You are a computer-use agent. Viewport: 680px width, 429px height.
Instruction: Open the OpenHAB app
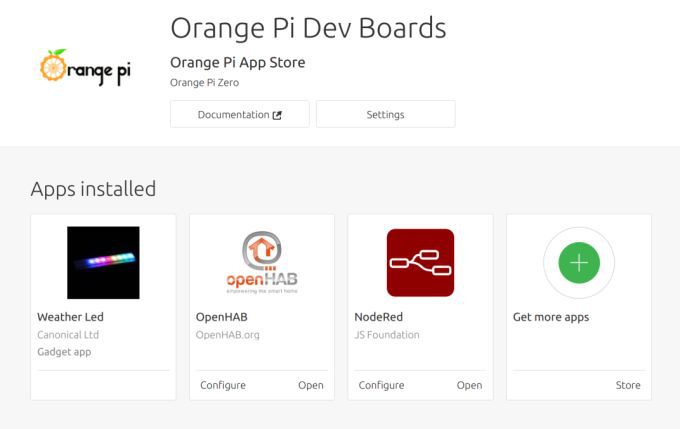click(310, 385)
